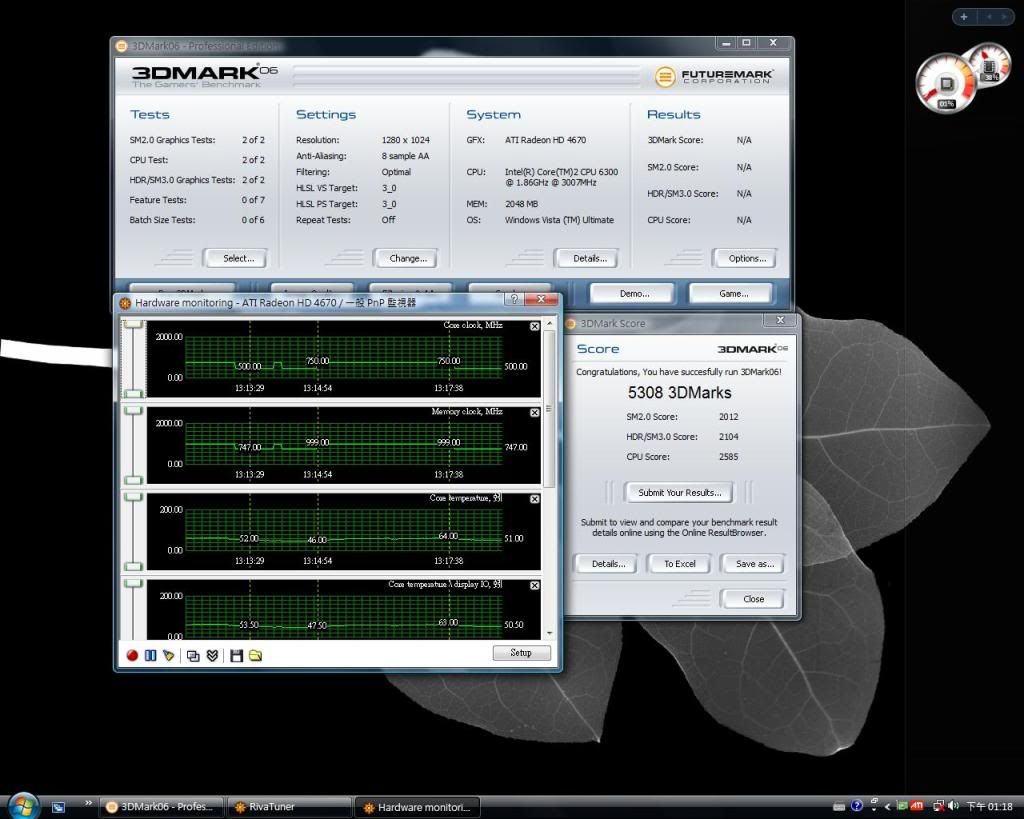Viewport: 1024px width, 819px height.
Task: Click the Windows Vista (TM) Ultimate OS value
Action: pos(559,220)
